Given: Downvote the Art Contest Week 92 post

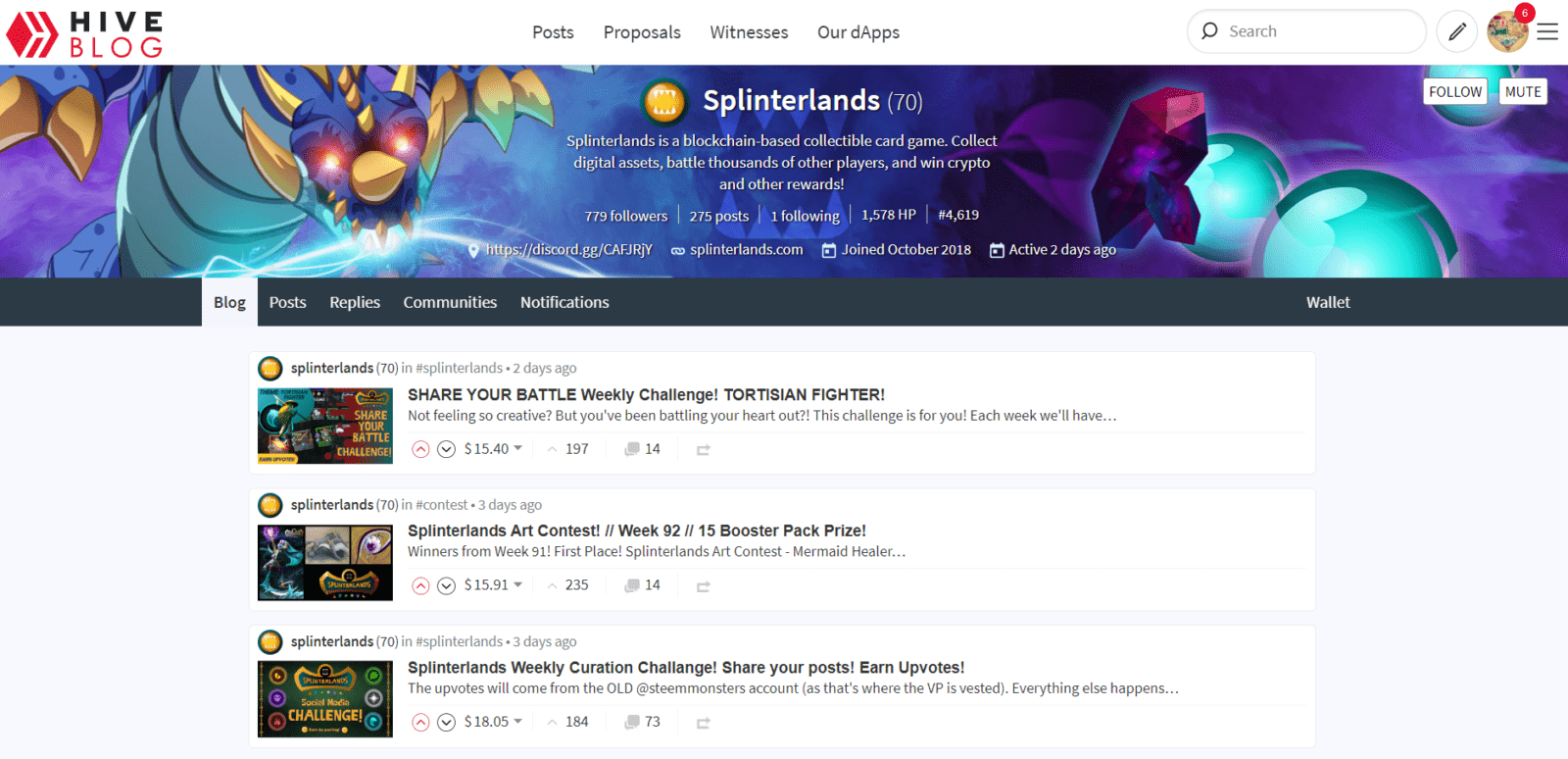Looking at the screenshot, I should [x=446, y=585].
